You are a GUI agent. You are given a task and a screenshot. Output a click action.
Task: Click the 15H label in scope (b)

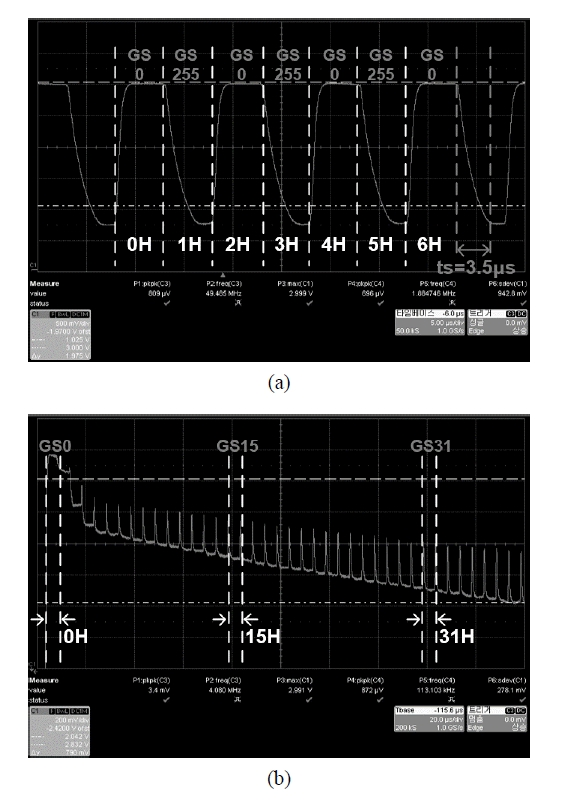(263, 637)
